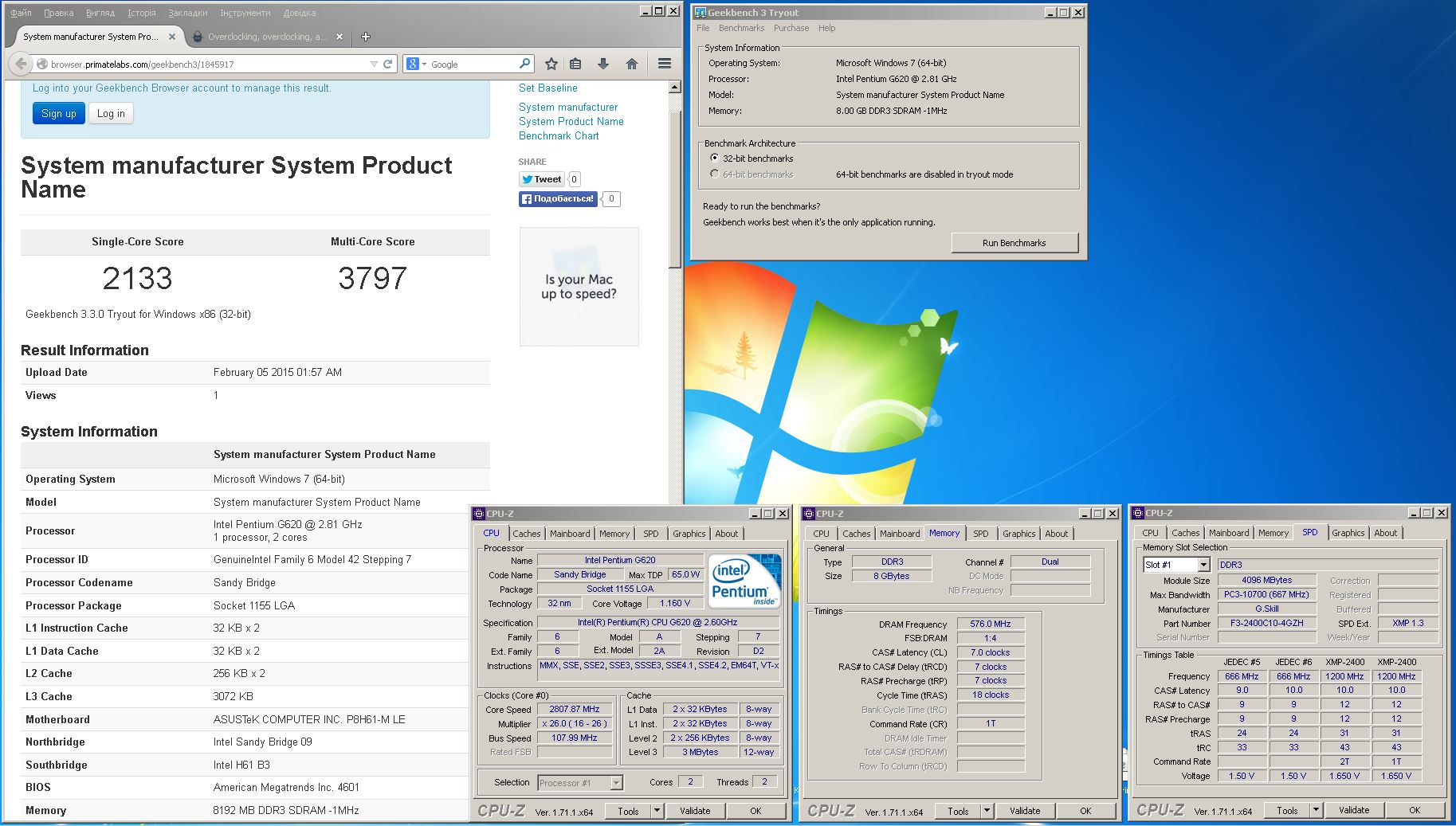Click the Geekbench 3 Tryout title bar icon
The image size is (1456, 826).
coord(701,12)
